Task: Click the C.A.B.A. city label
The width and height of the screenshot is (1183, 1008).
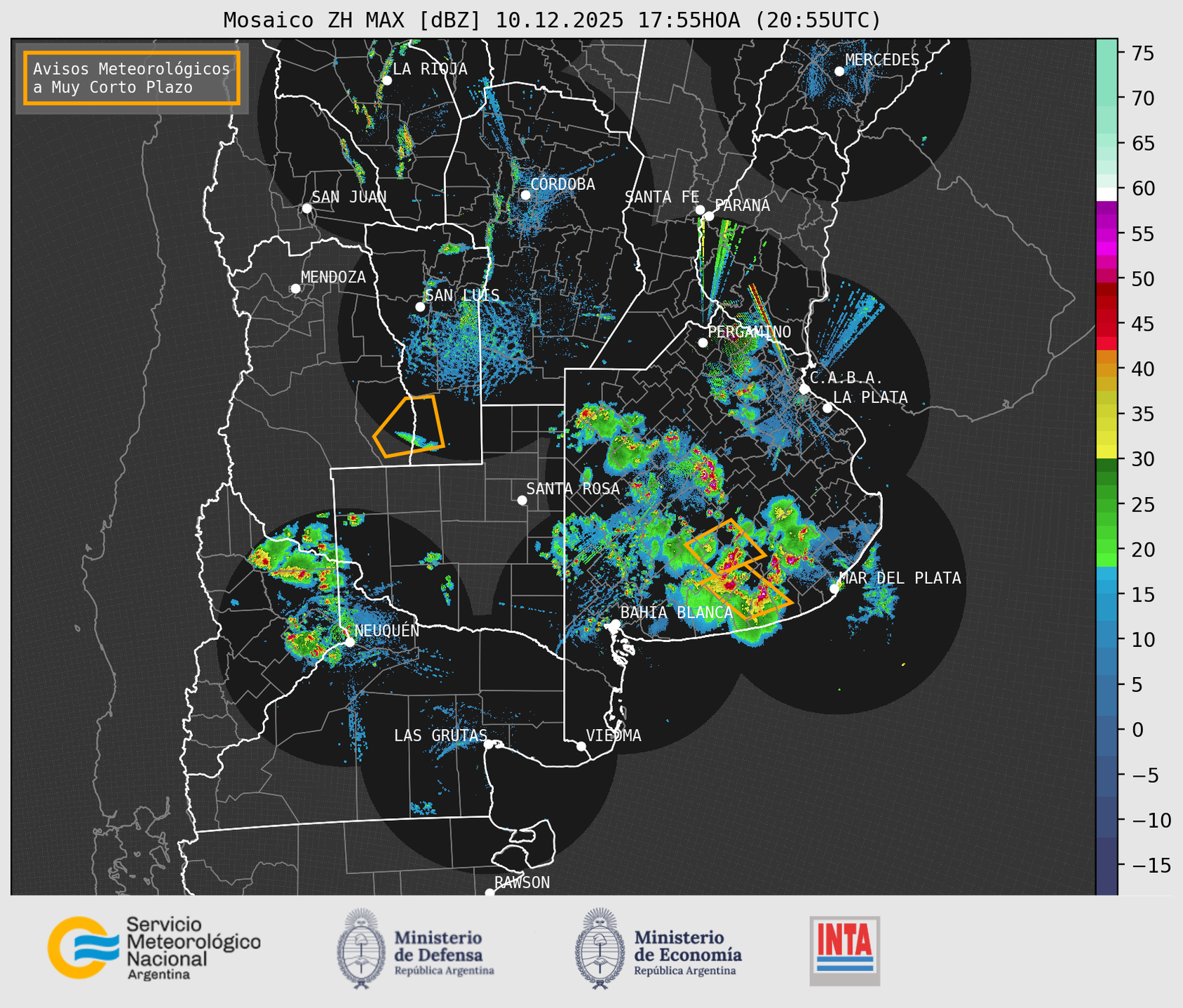Action: click(846, 378)
